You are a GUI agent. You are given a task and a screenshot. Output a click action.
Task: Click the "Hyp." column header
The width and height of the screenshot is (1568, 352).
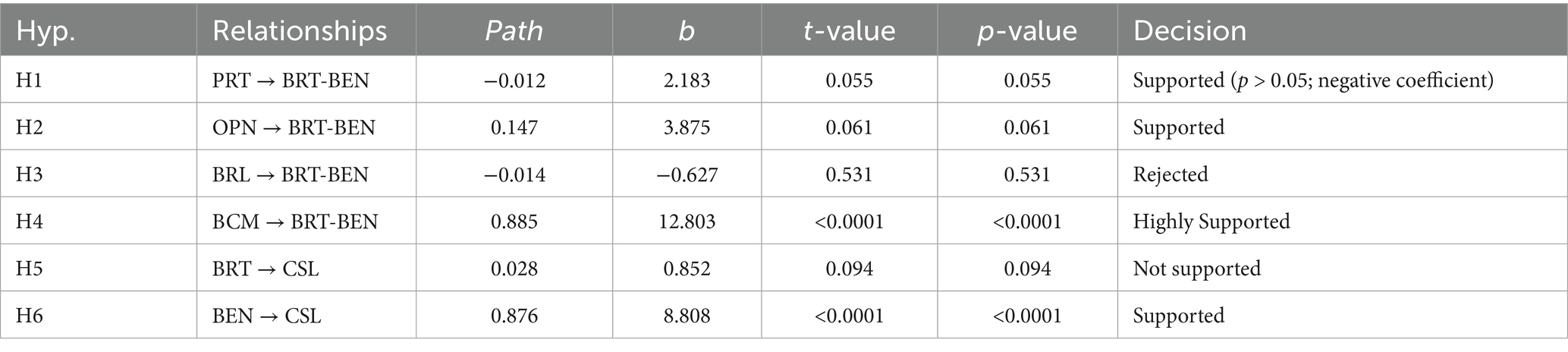click(x=46, y=31)
